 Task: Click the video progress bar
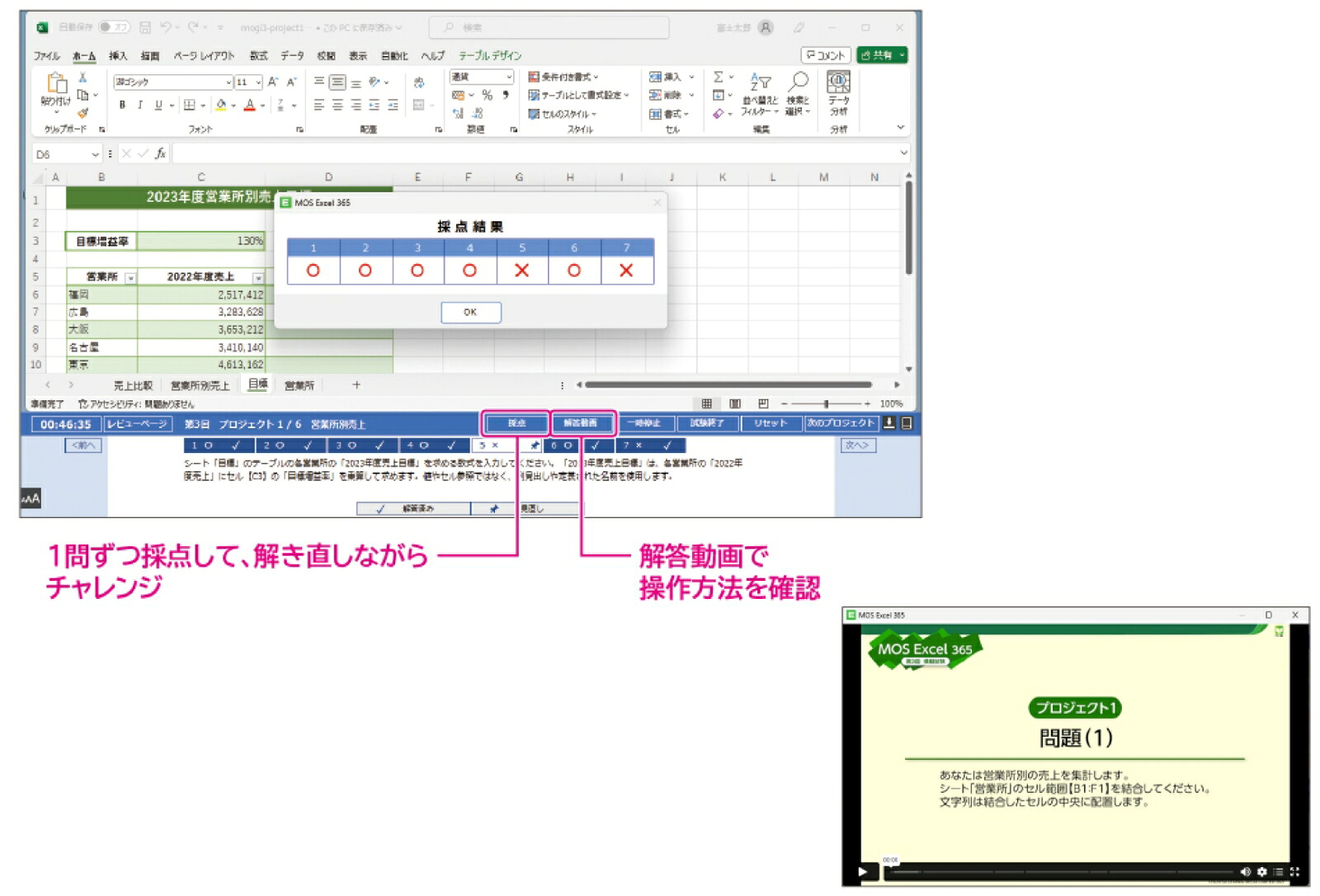[x=1060, y=871]
